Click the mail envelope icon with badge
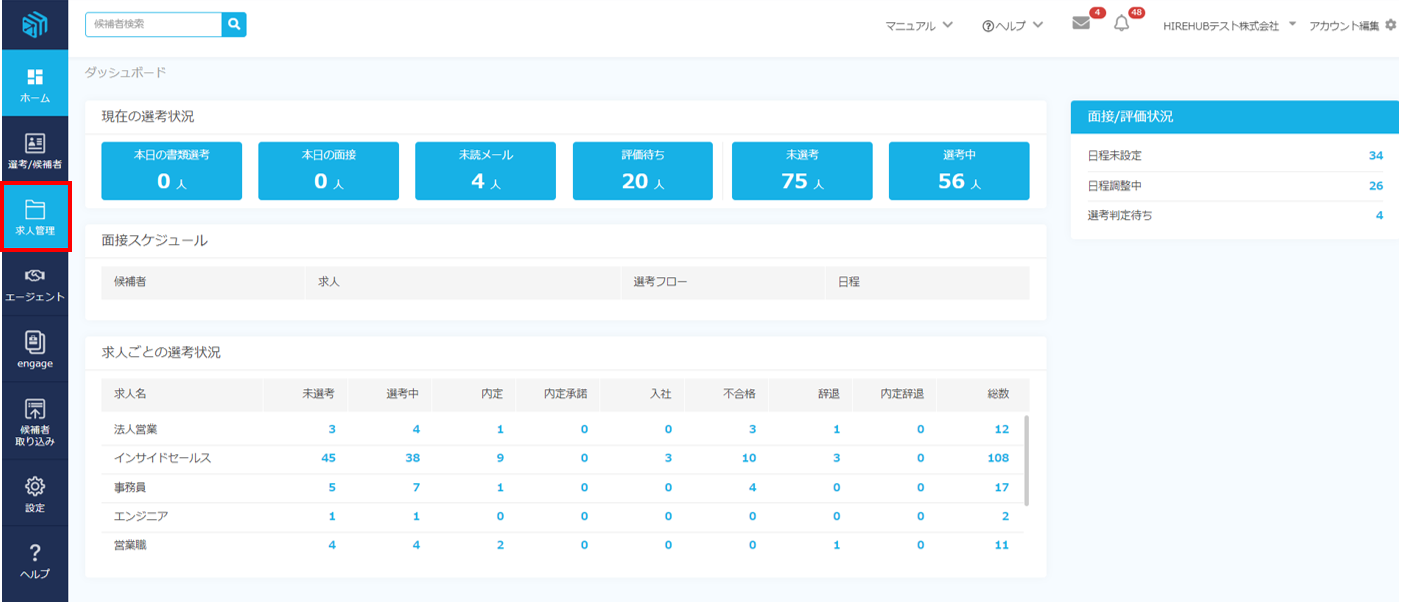The image size is (1404, 602). click(1081, 24)
